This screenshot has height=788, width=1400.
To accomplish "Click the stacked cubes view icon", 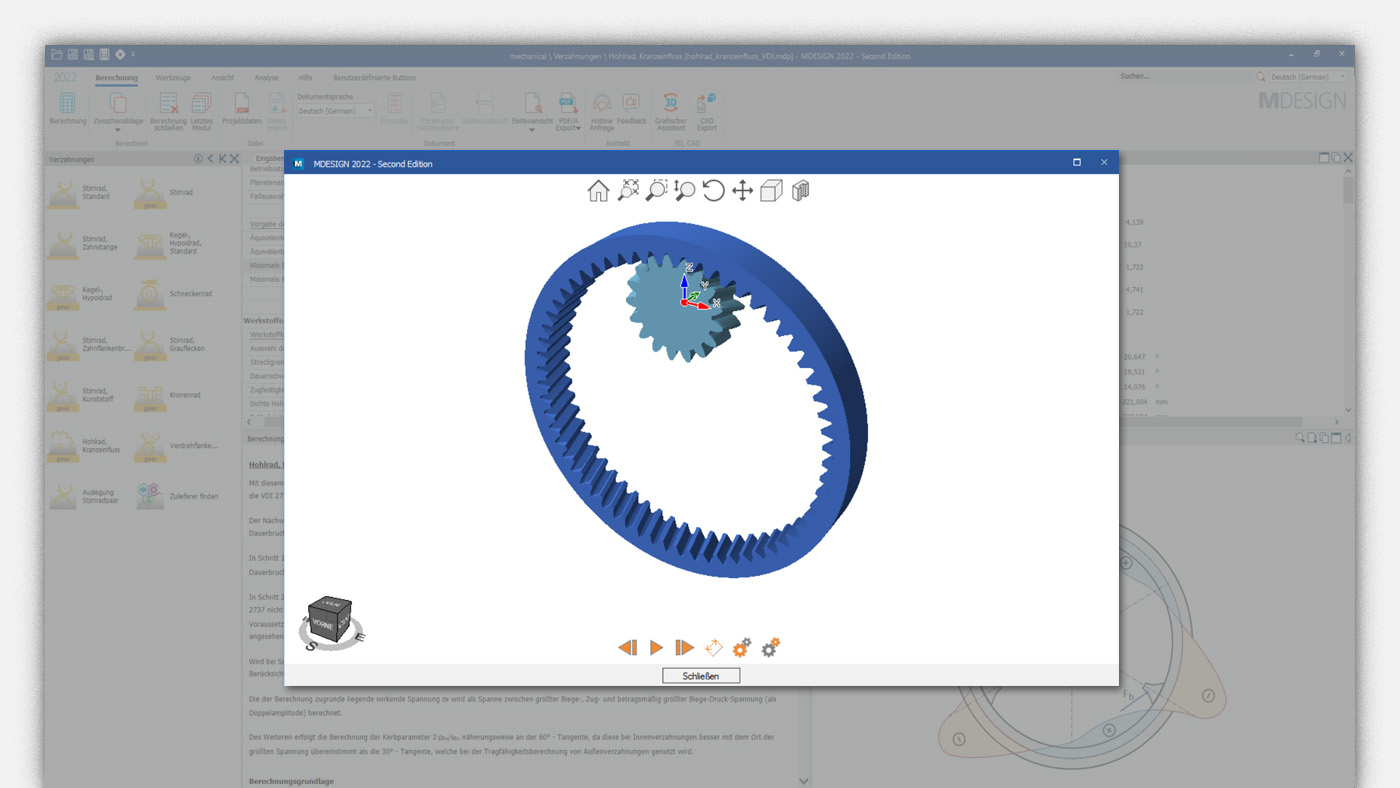I will pos(800,190).
